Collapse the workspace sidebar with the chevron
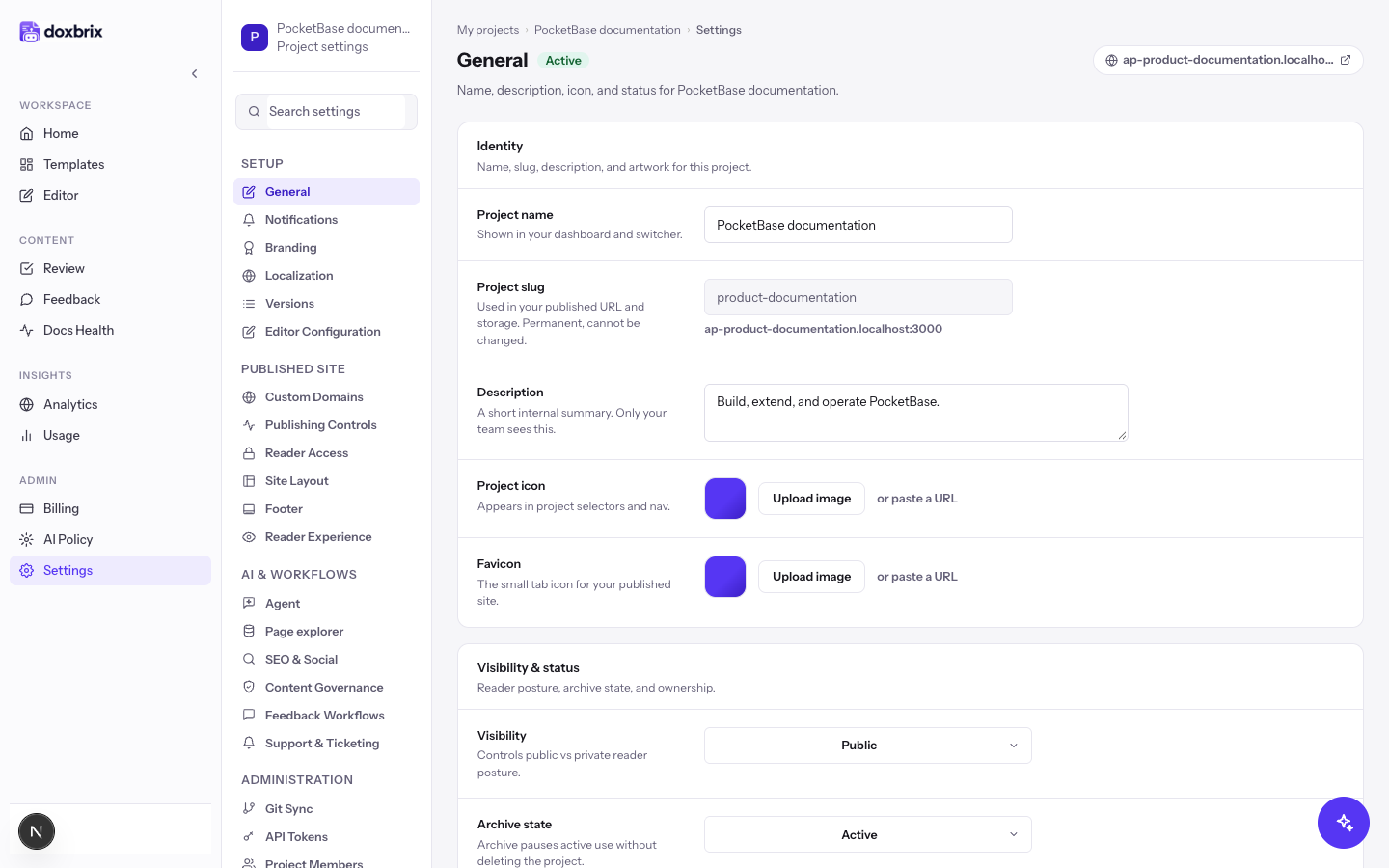1389x868 pixels. pyautogui.click(x=195, y=73)
